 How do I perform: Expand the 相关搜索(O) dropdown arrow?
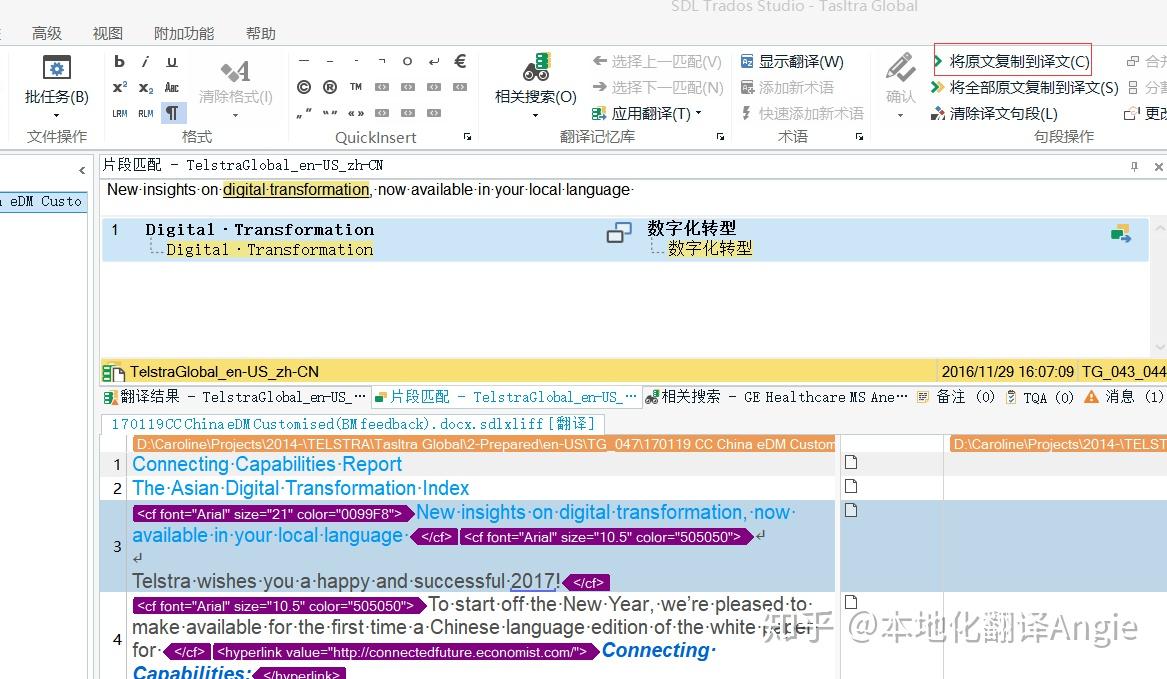pos(533,114)
